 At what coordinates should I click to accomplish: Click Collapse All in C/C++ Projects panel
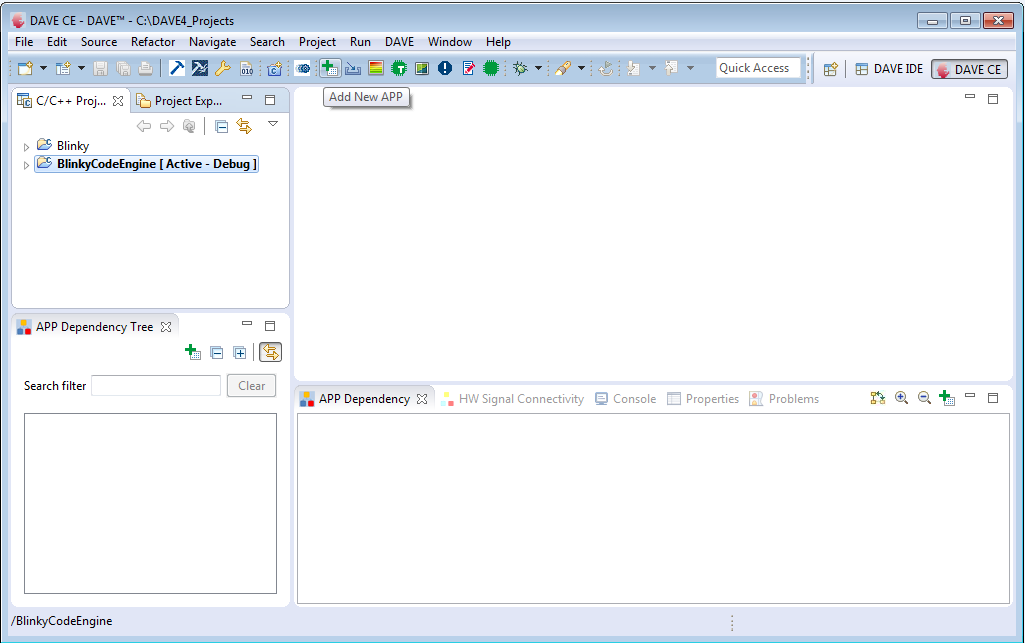tap(222, 126)
